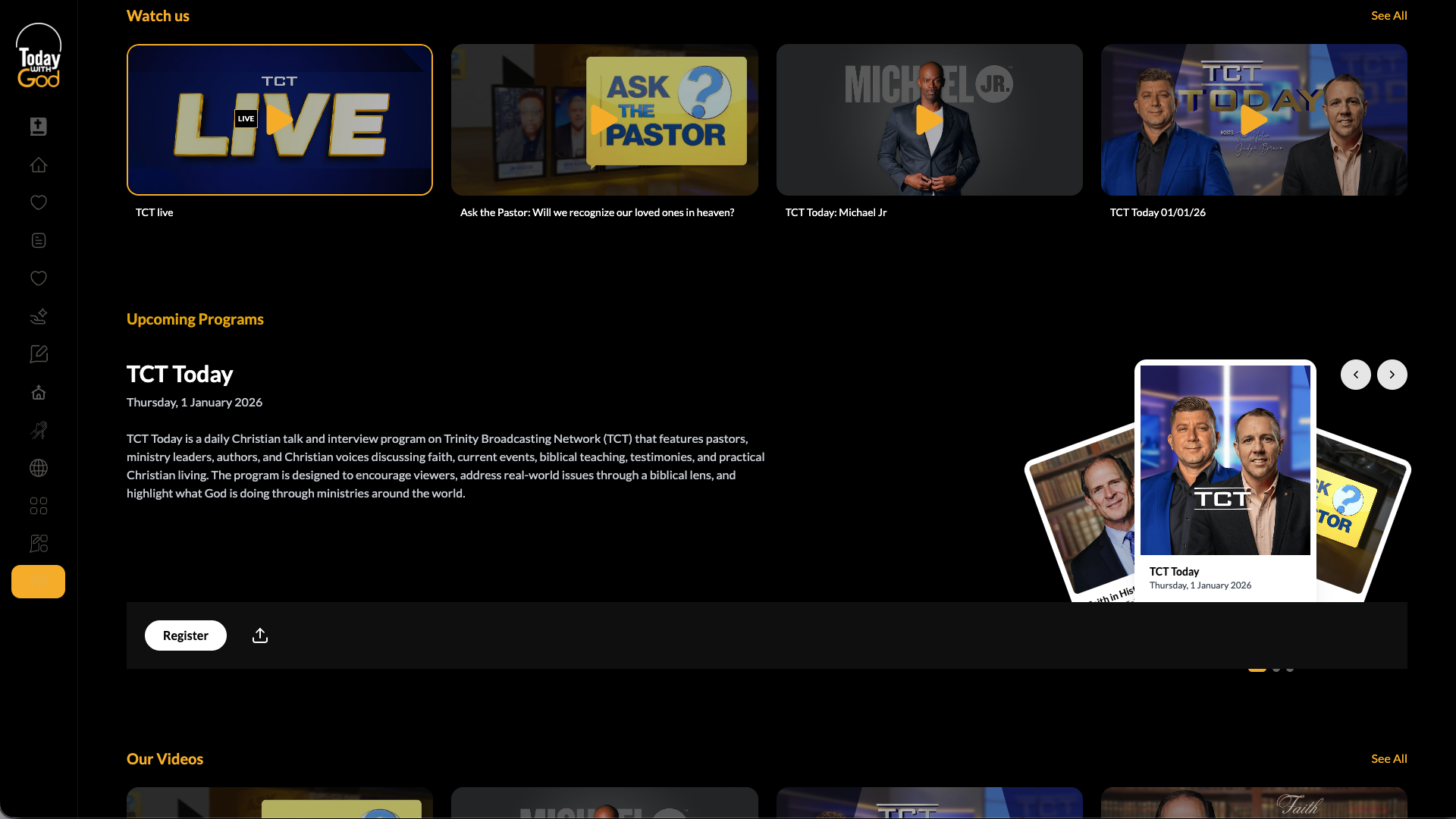
Task: Click the heart icon just under Home
Action: point(39,202)
